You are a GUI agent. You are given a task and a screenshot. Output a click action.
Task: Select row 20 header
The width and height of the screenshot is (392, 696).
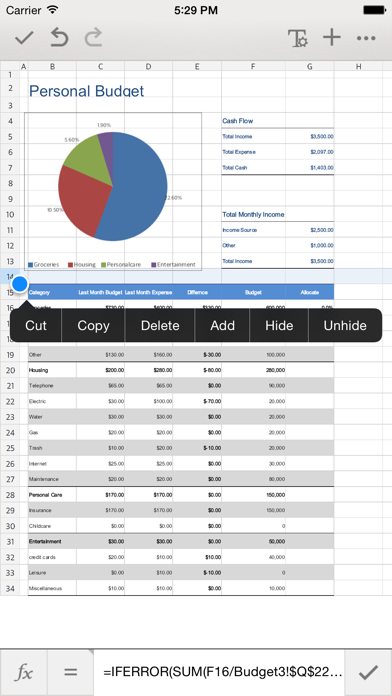click(10, 370)
